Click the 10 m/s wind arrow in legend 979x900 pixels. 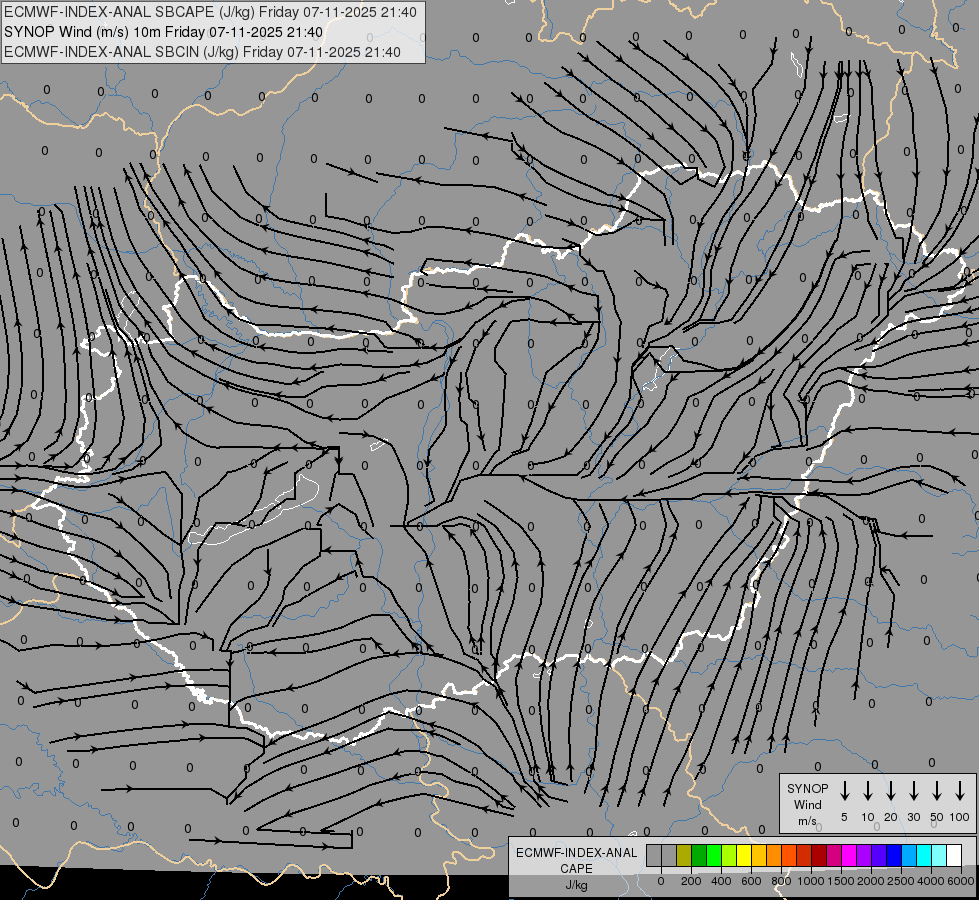coord(868,791)
